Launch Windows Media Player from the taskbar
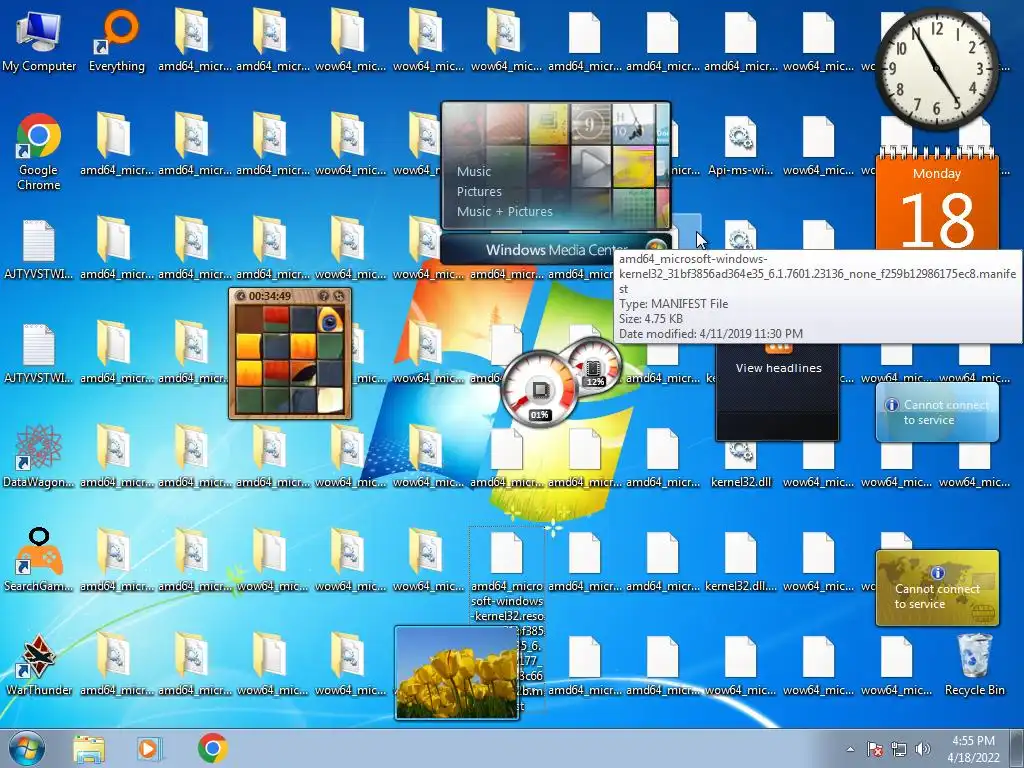 pos(149,748)
